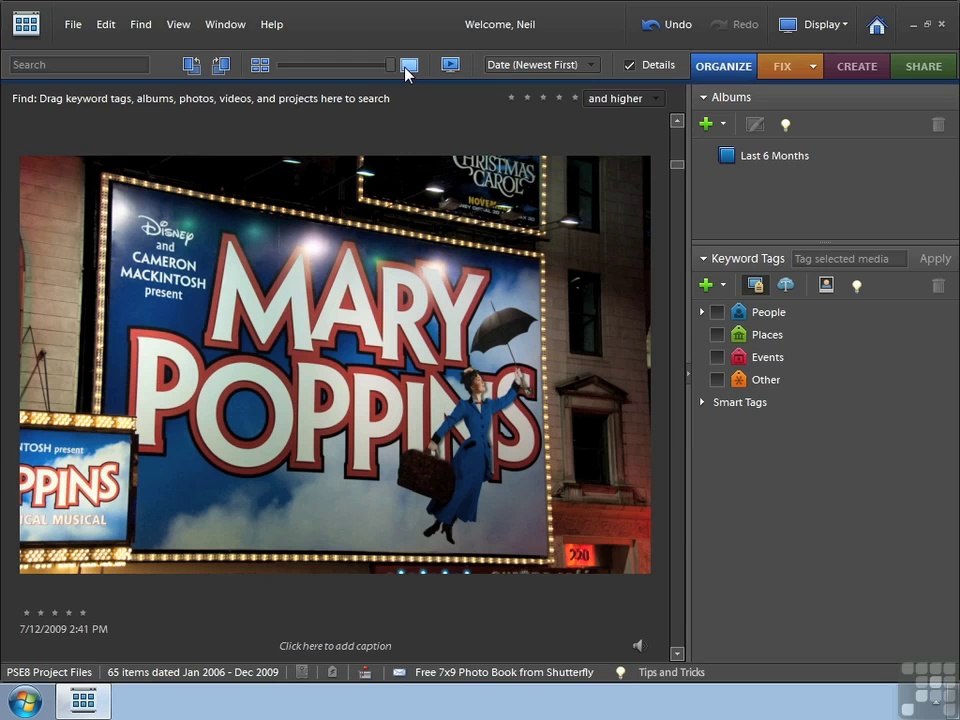Switch to the CREATE tab
The height and width of the screenshot is (720, 960).
857,66
